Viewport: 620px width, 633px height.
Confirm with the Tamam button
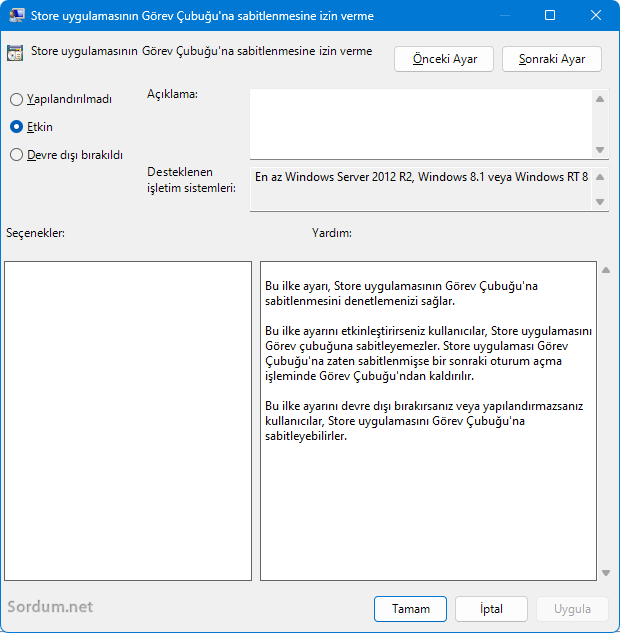pos(410,609)
